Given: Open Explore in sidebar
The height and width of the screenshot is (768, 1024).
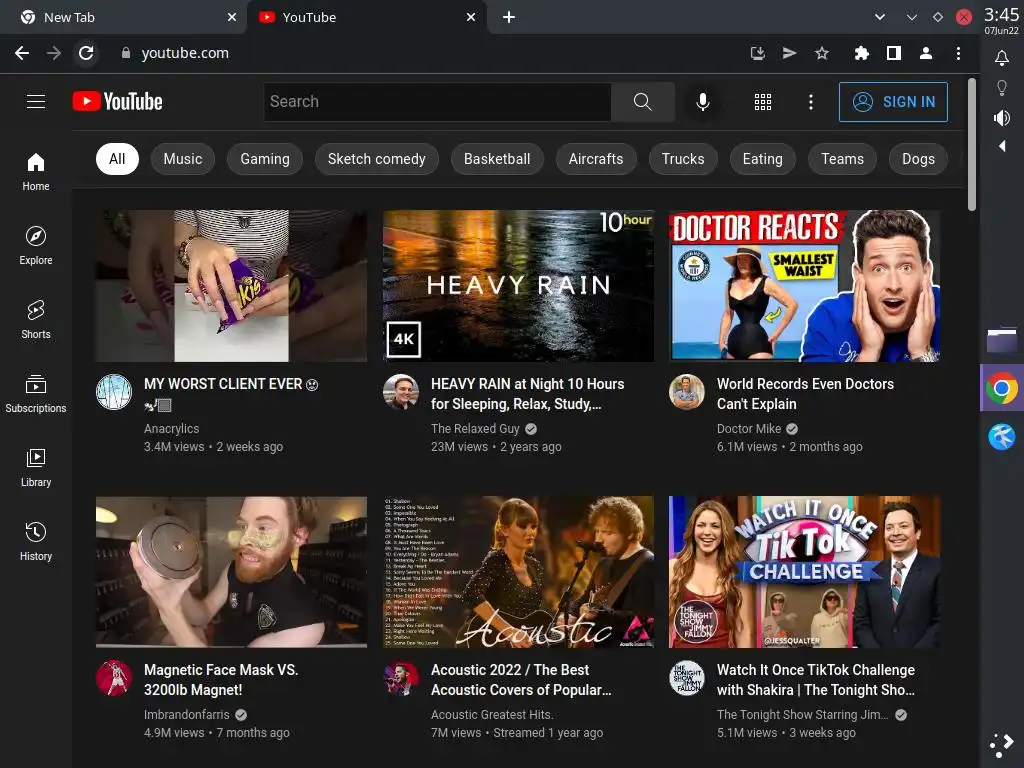Looking at the screenshot, I should tap(36, 246).
